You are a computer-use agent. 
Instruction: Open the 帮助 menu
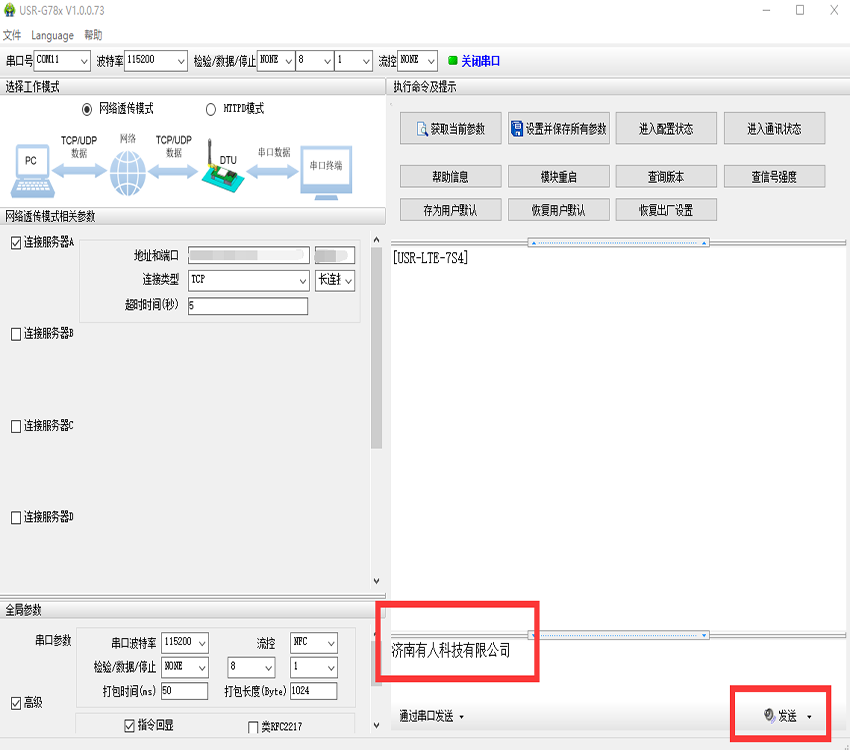point(95,35)
